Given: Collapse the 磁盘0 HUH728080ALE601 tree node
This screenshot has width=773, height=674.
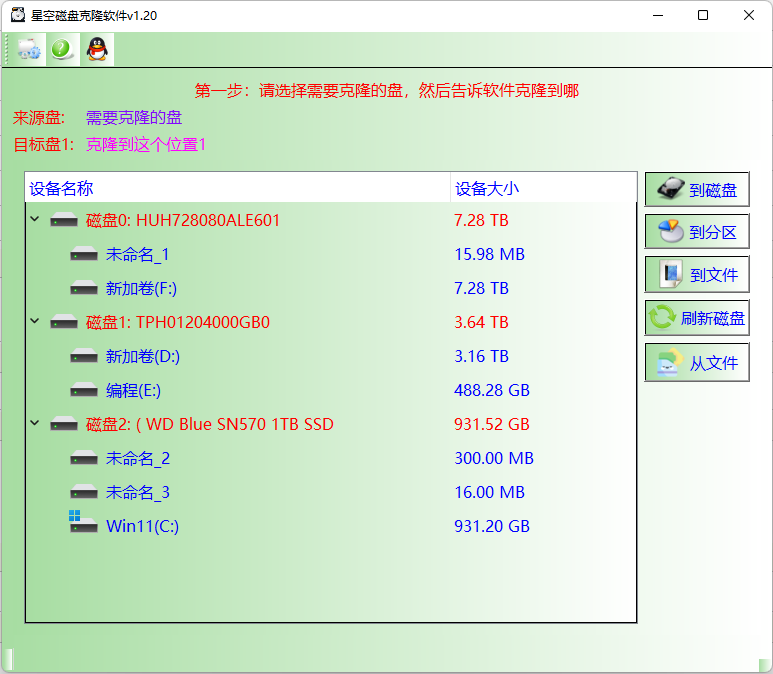Looking at the screenshot, I should (35, 220).
